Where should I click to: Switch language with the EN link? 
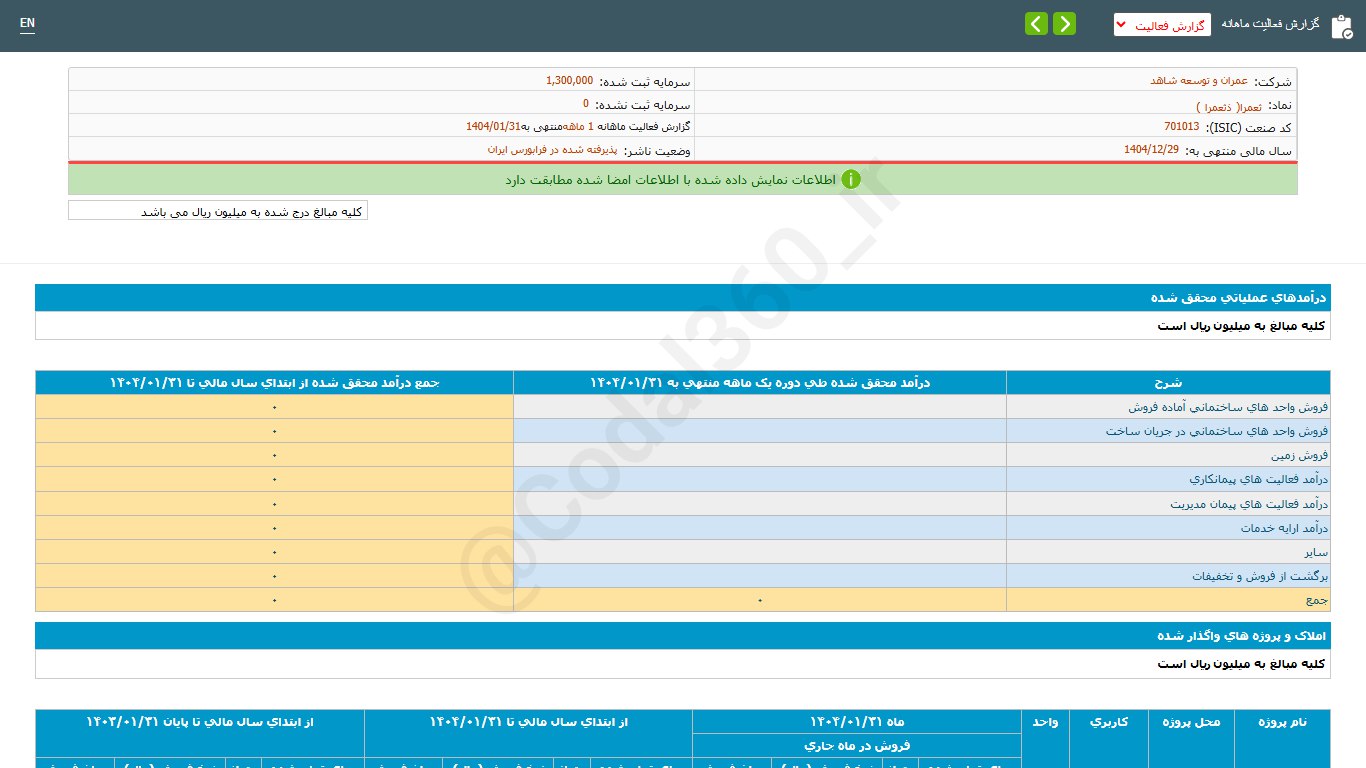(x=27, y=24)
